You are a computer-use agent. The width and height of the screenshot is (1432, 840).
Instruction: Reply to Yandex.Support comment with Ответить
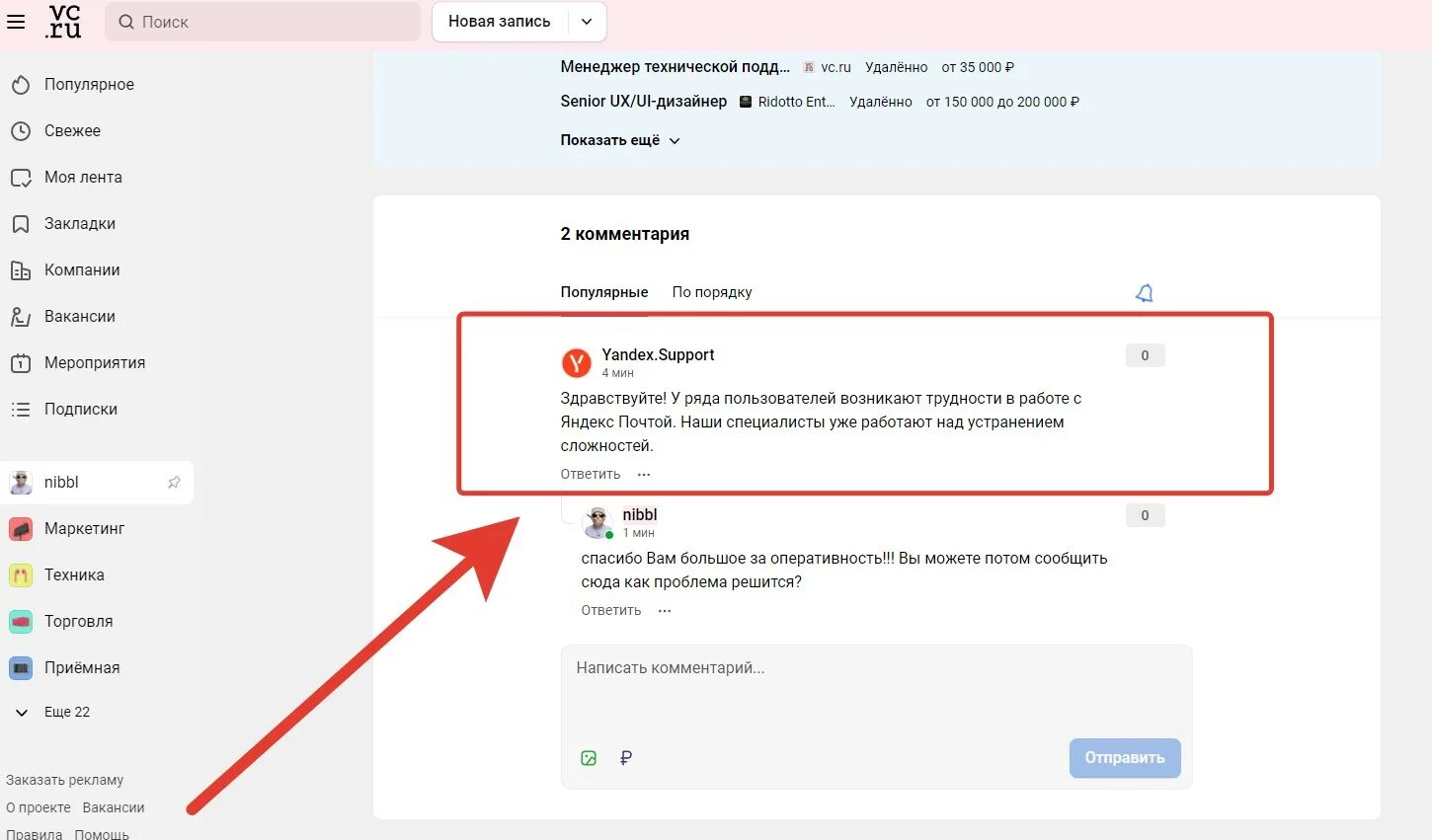point(591,475)
